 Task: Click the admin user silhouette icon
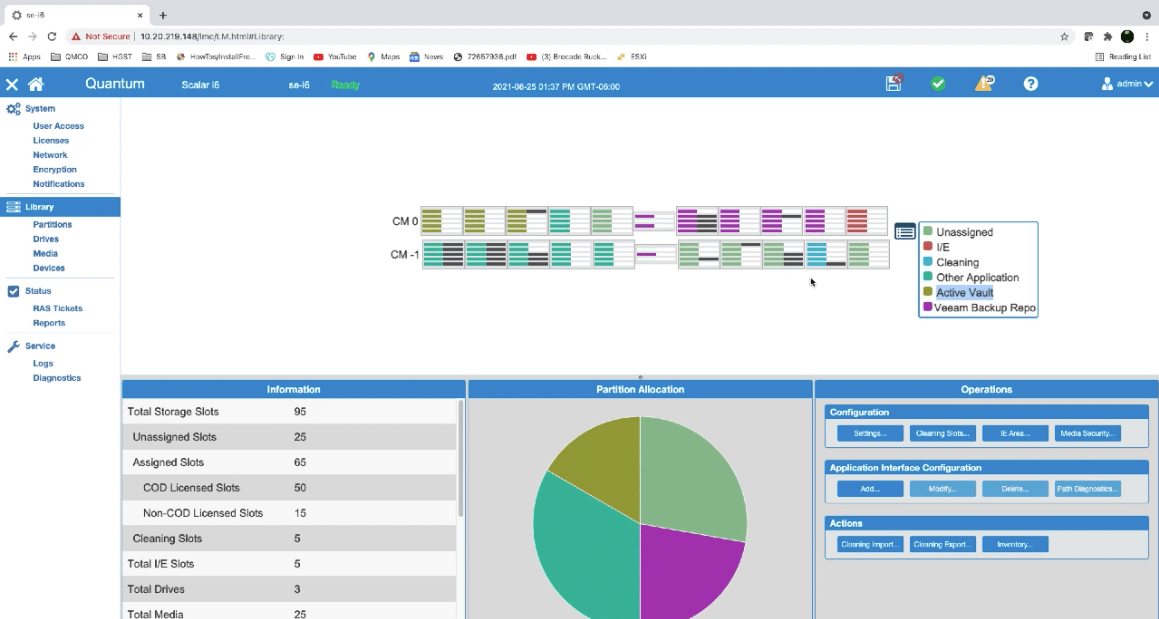[x=1107, y=84]
